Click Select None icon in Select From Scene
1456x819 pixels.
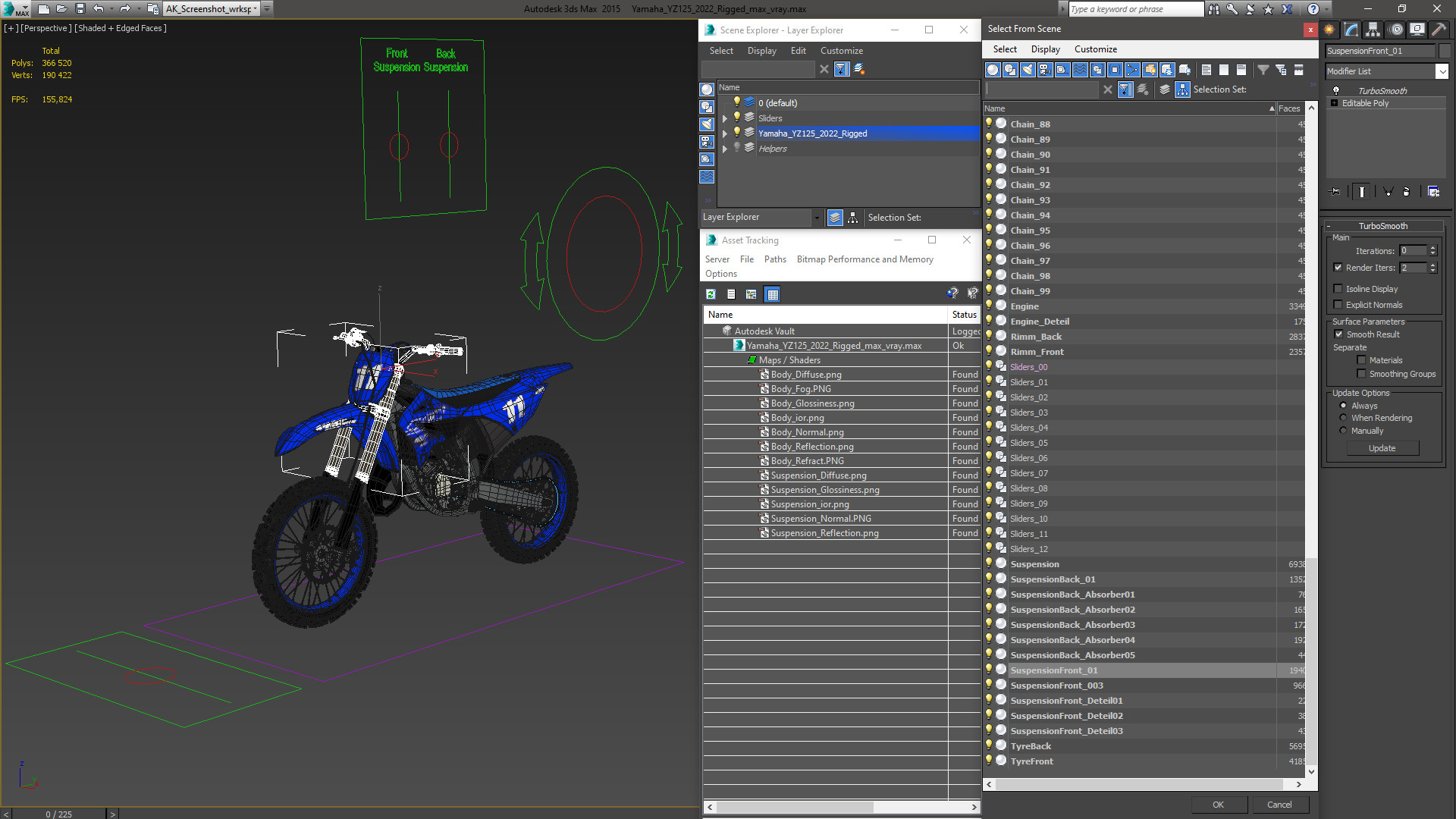pos(1224,70)
